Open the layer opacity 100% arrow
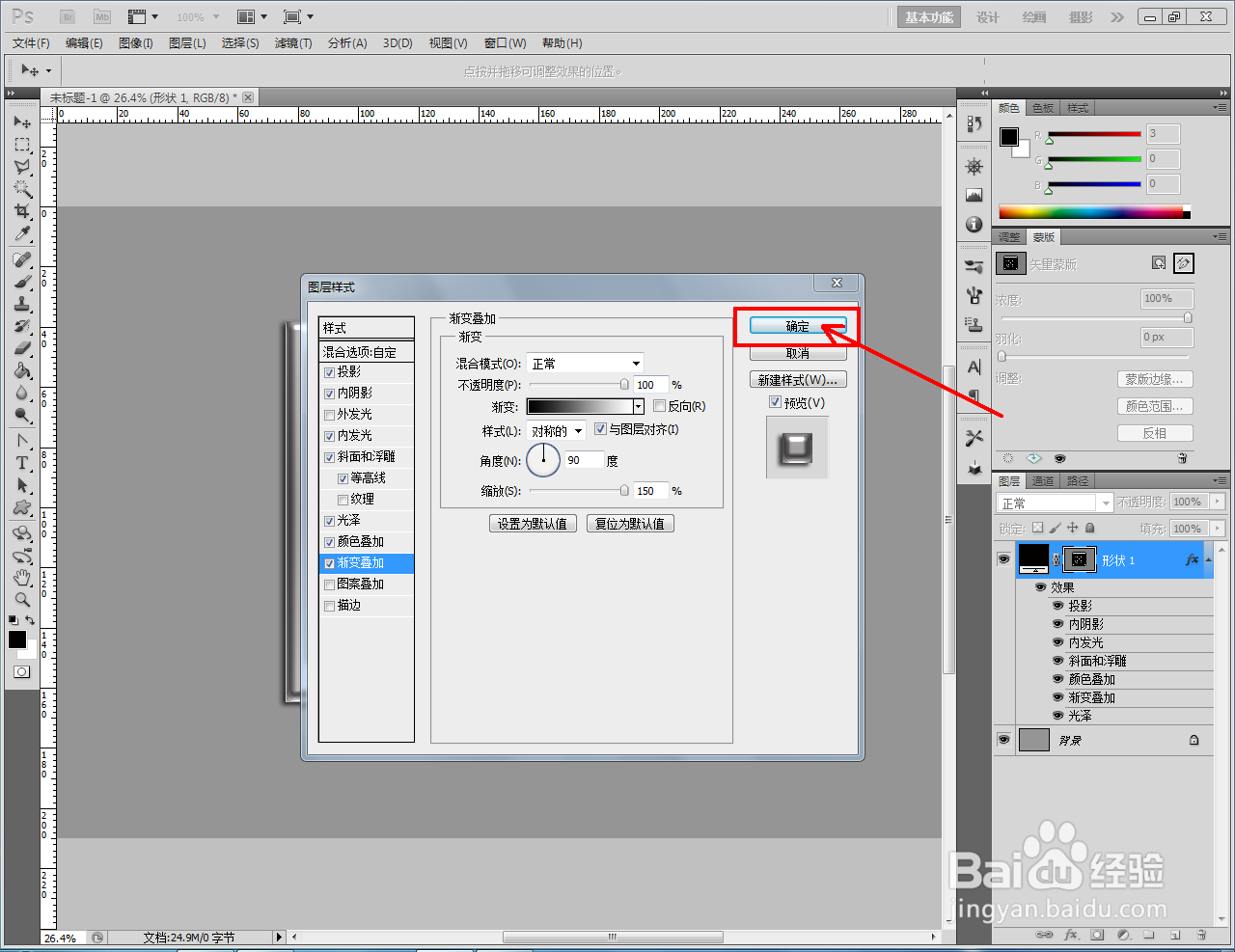The height and width of the screenshot is (952, 1235). click(1218, 502)
